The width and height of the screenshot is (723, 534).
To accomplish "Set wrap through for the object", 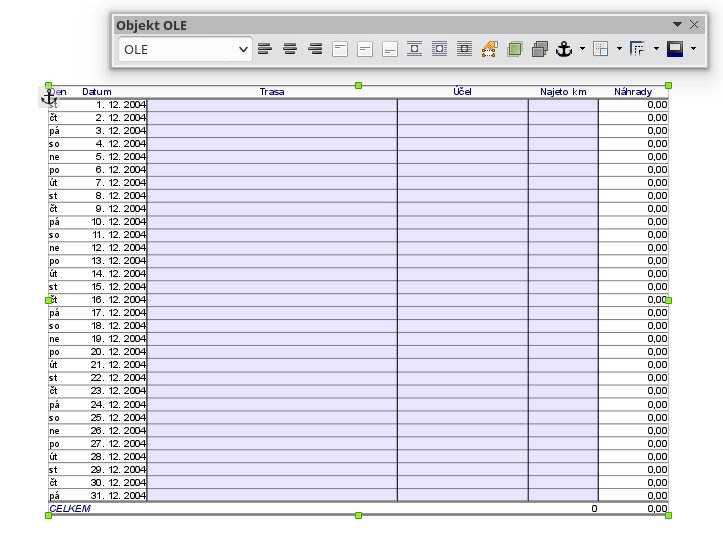I will pos(464,49).
